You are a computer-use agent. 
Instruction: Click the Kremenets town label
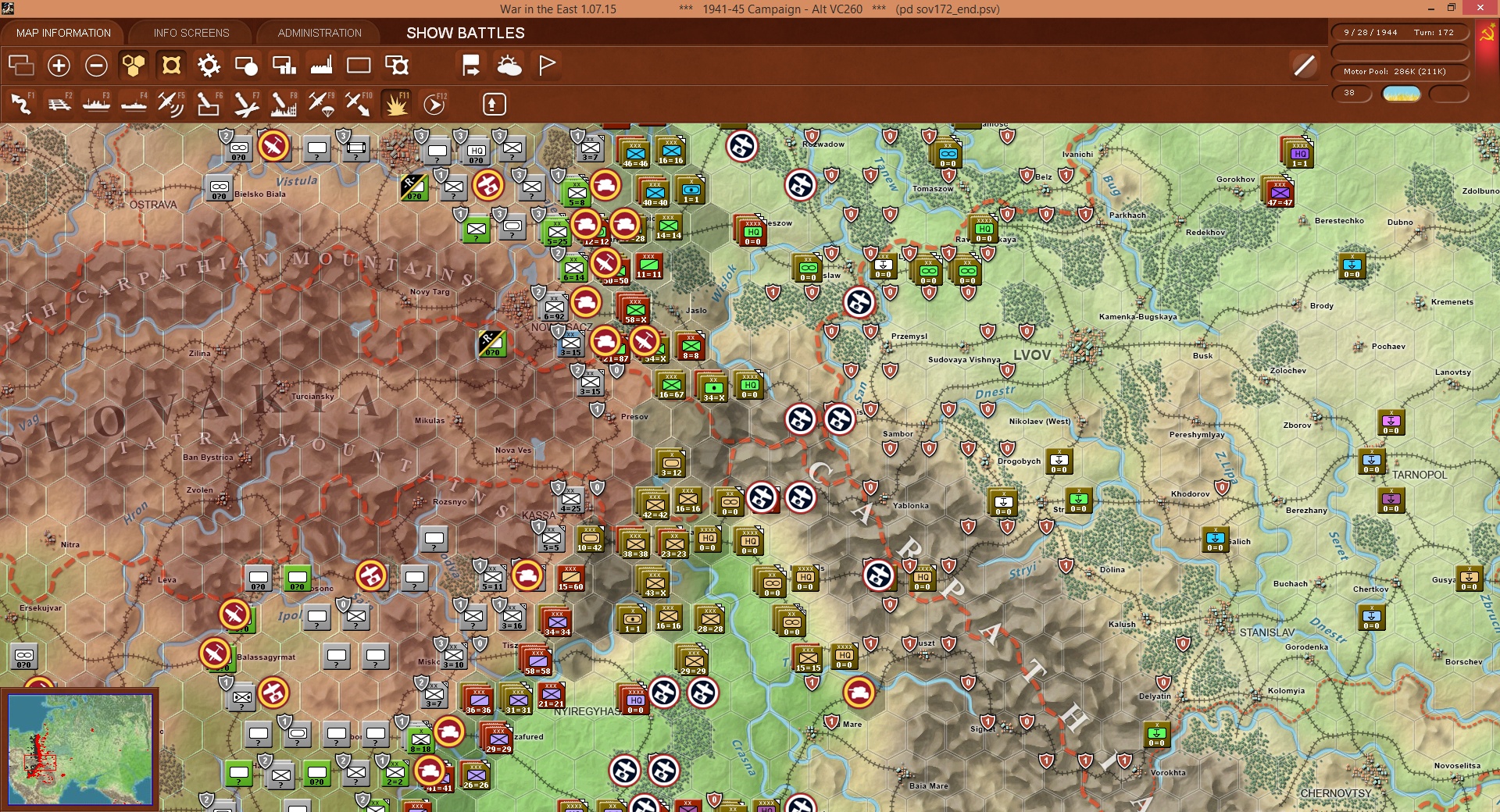[1452, 302]
